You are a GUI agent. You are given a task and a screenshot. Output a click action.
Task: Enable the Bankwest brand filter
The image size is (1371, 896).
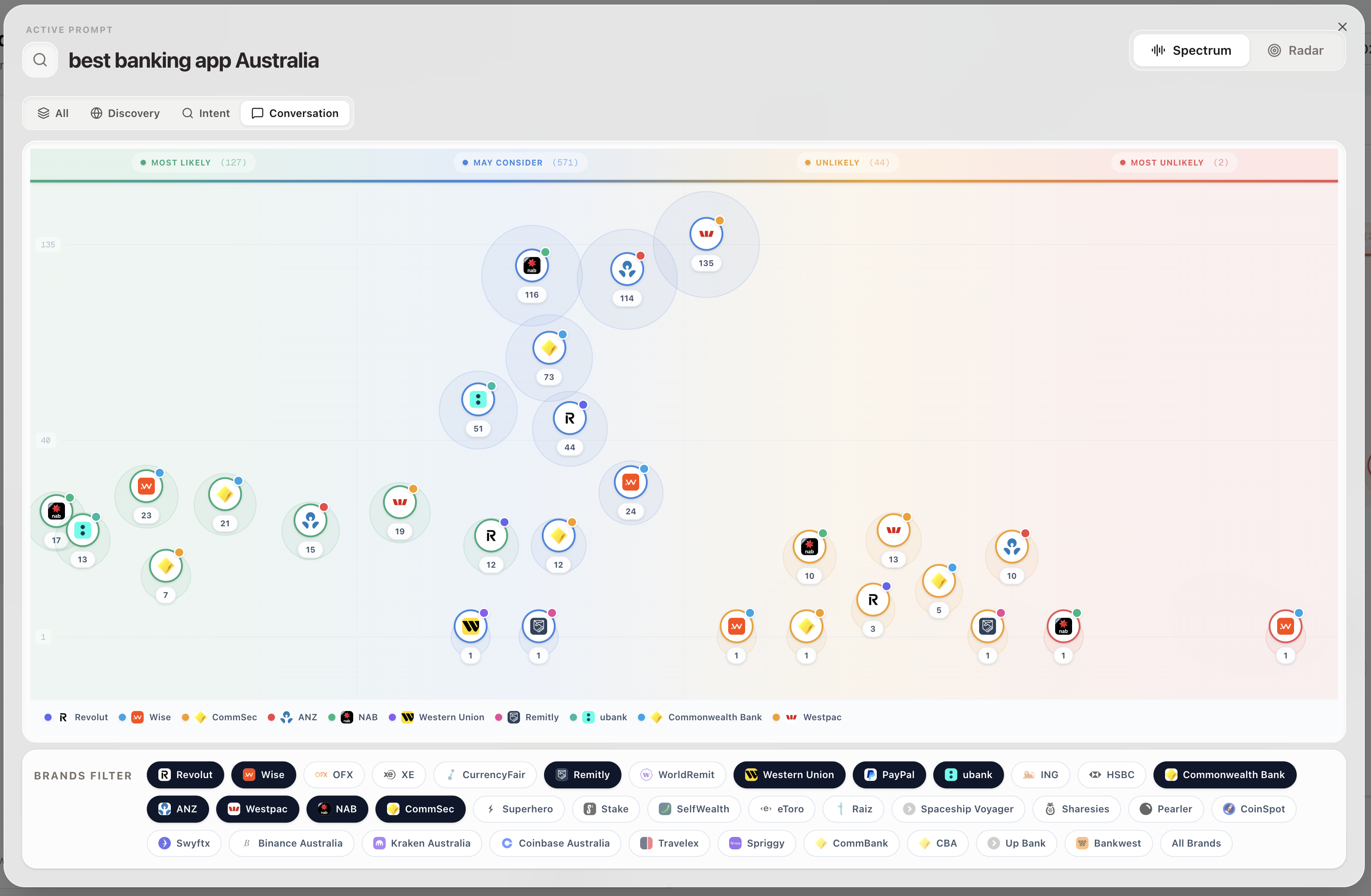(1108, 843)
